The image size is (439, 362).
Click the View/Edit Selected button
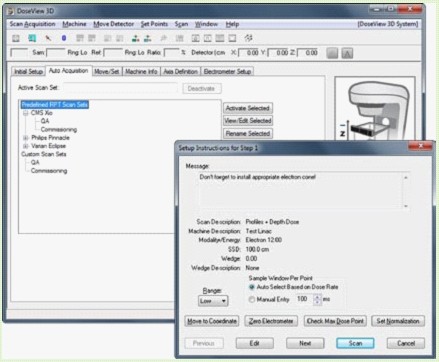point(248,121)
